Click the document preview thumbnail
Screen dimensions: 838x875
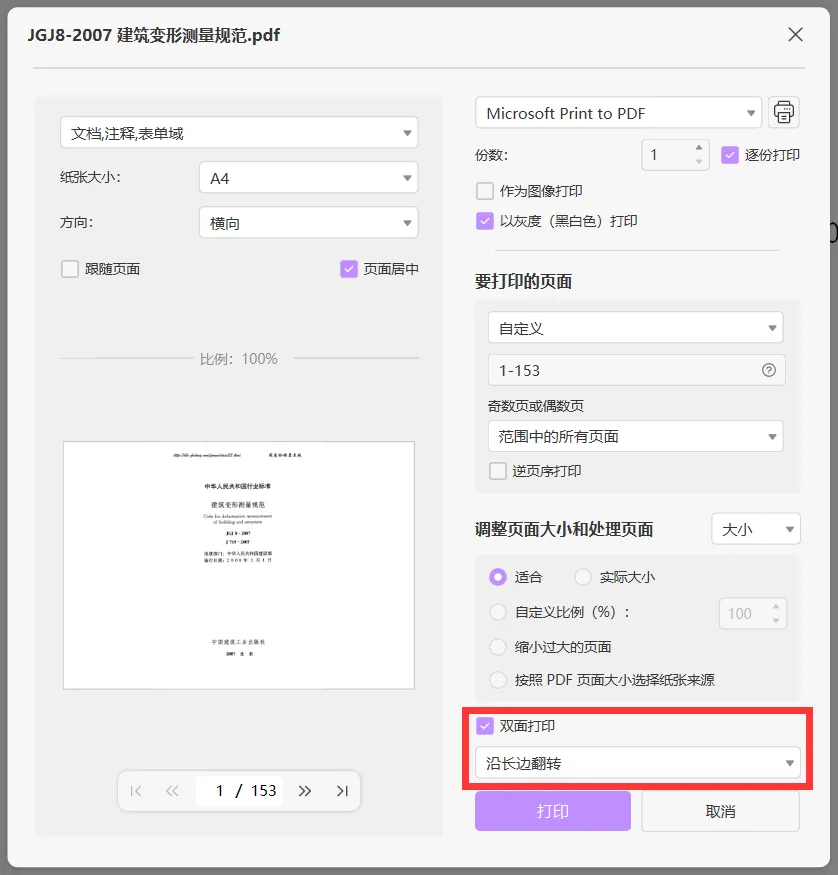pyautogui.click(x=239, y=565)
